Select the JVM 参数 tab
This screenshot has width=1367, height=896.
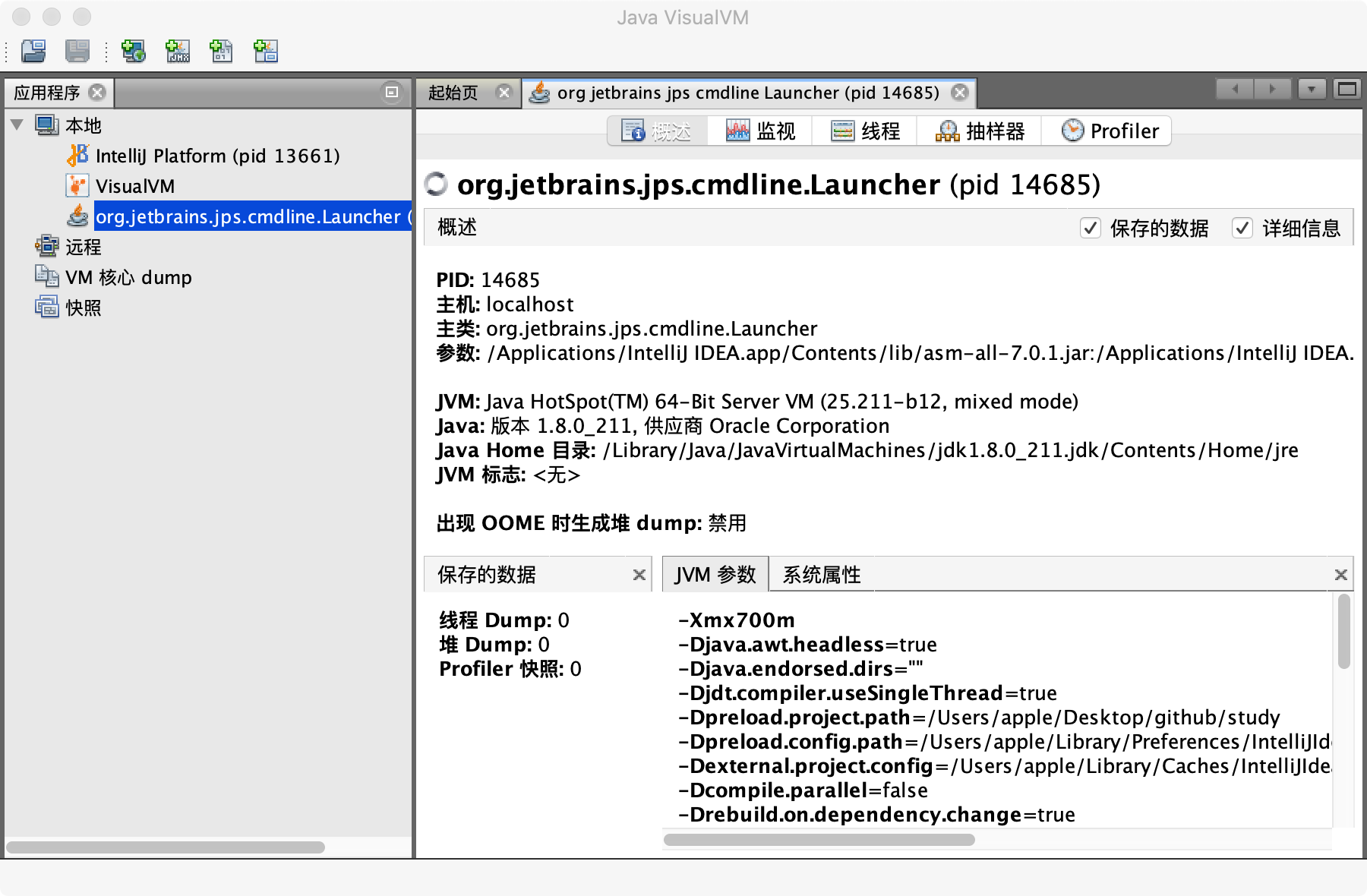(x=715, y=574)
